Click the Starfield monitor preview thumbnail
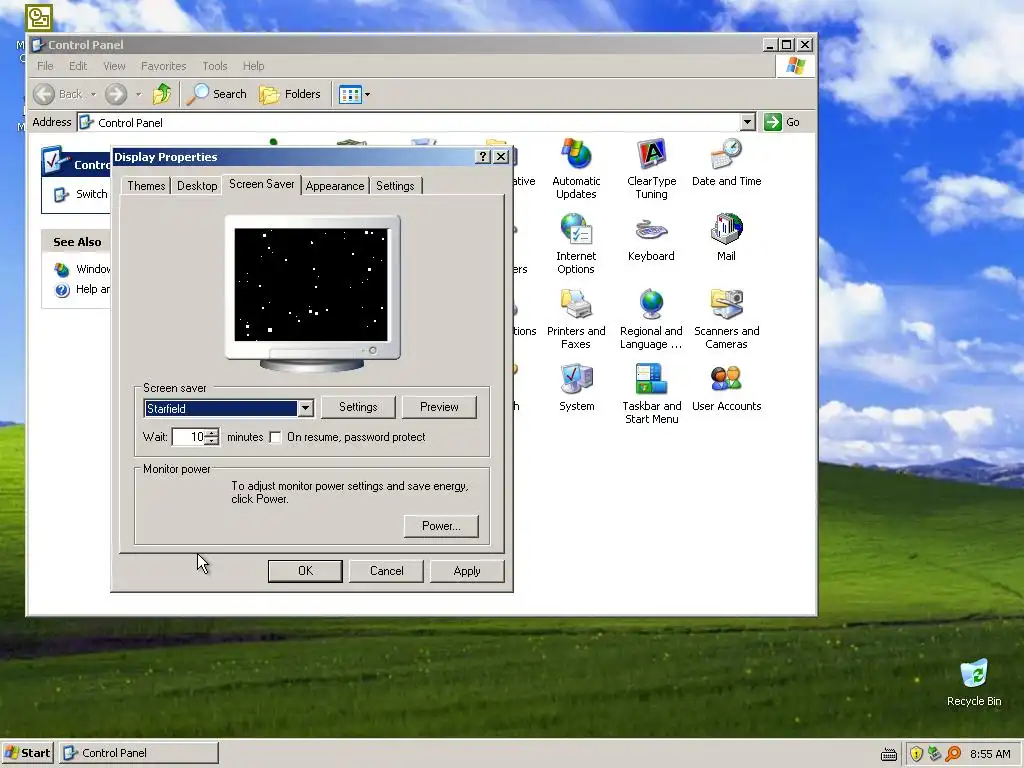The width and height of the screenshot is (1024, 768). coord(311,285)
